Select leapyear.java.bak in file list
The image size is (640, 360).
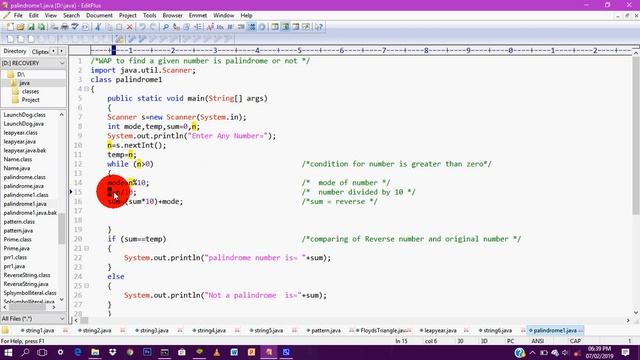point(25,150)
